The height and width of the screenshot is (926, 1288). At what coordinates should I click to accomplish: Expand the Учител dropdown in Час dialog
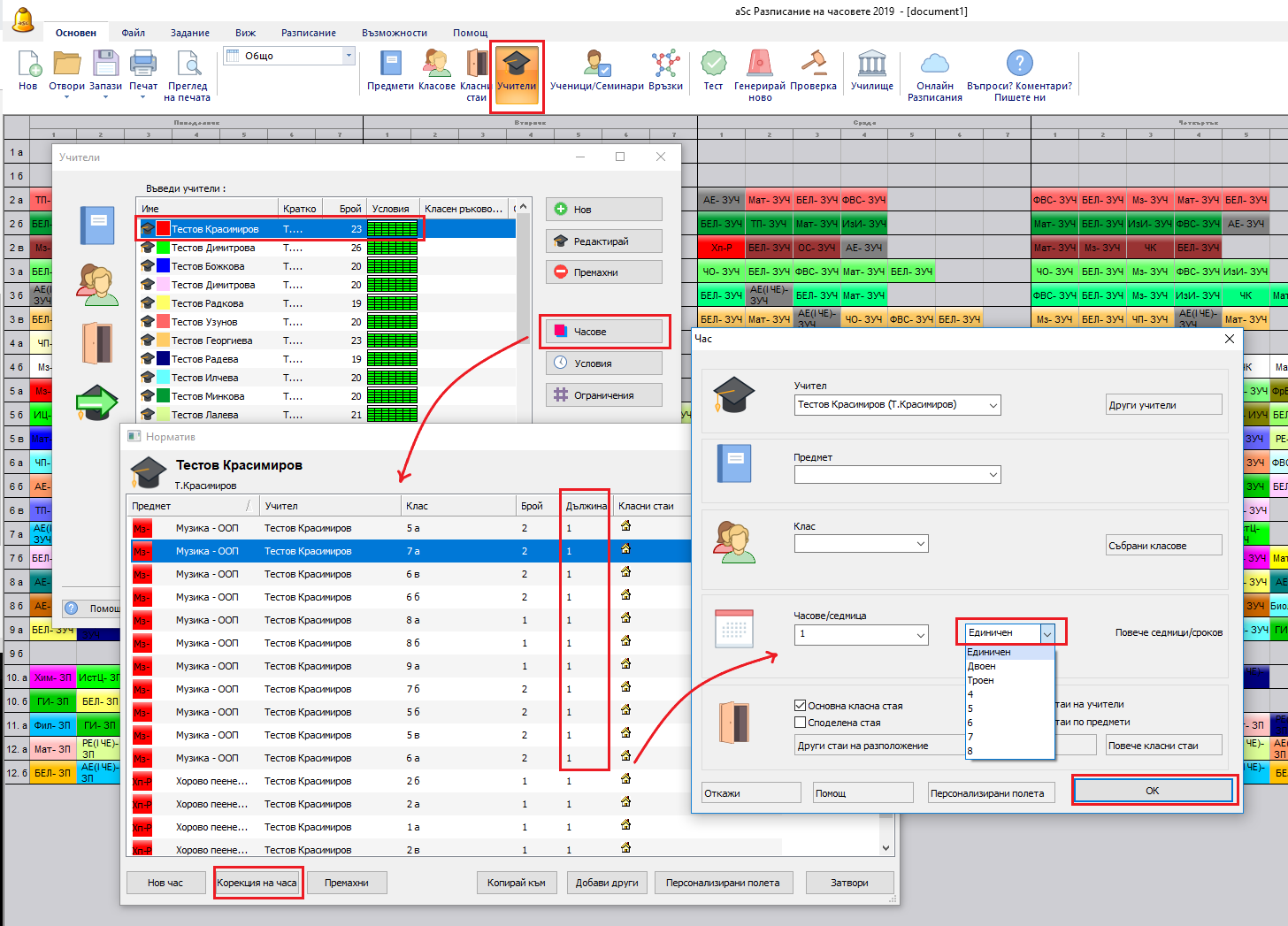[993, 405]
